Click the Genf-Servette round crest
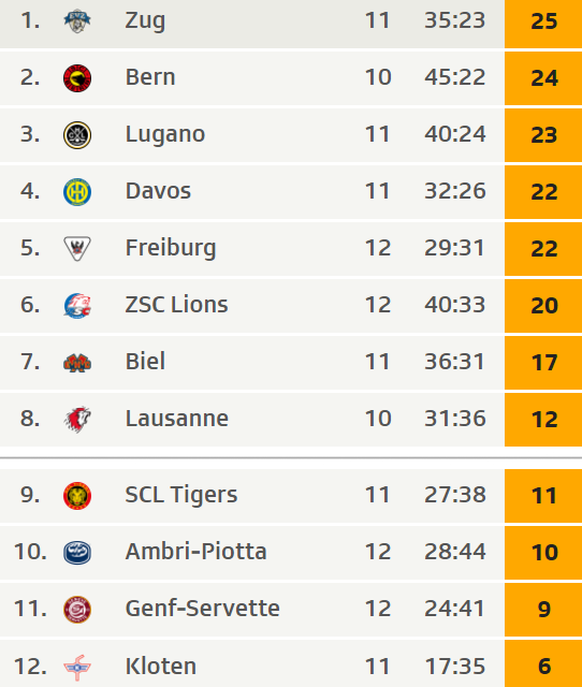 click(x=77, y=609)
